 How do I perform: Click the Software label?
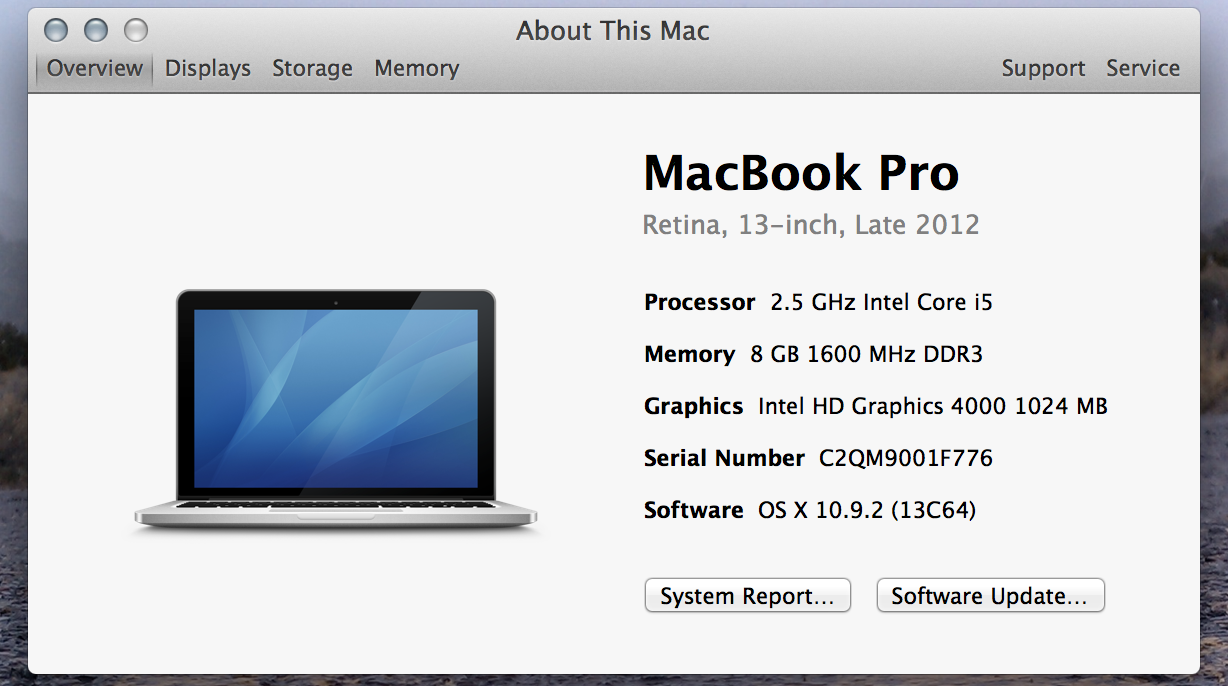[x=694, y=510]
